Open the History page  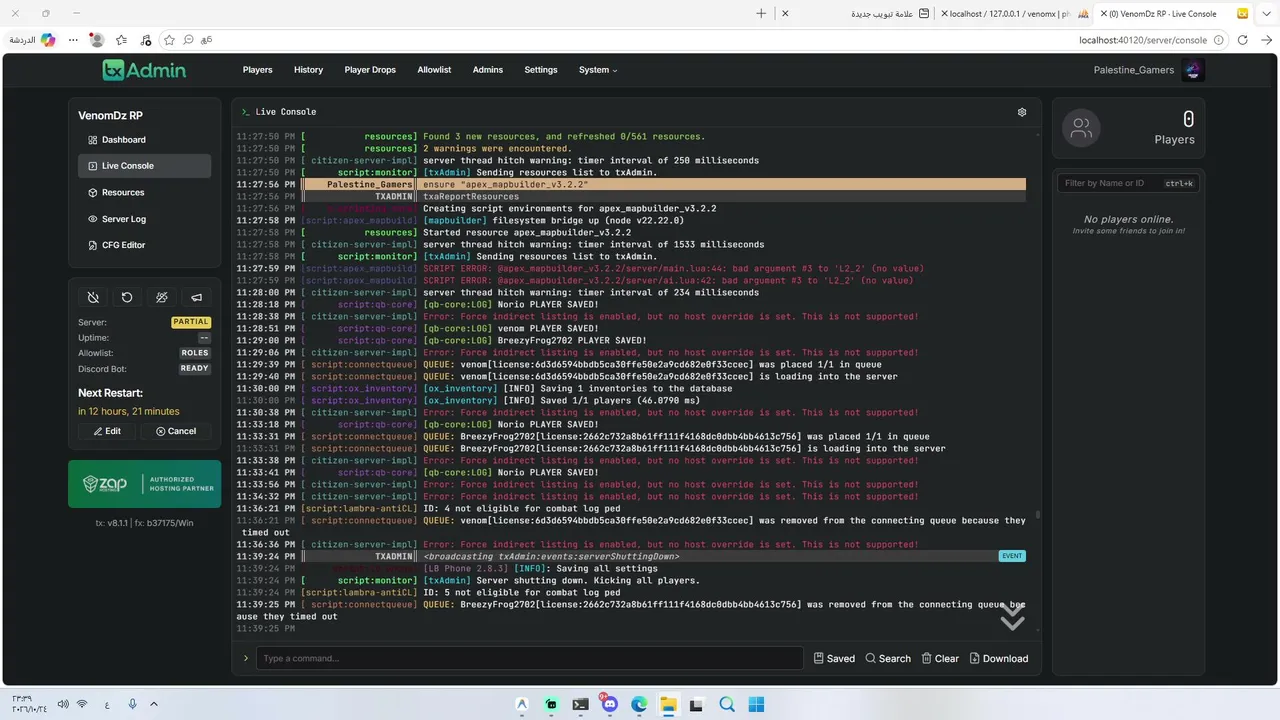click(308, 70)
